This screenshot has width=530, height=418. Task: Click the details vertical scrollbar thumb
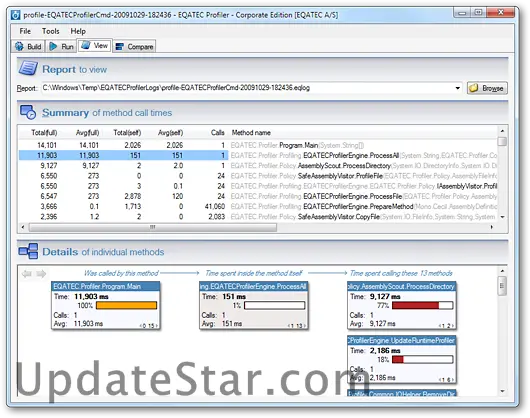point(502,286)
